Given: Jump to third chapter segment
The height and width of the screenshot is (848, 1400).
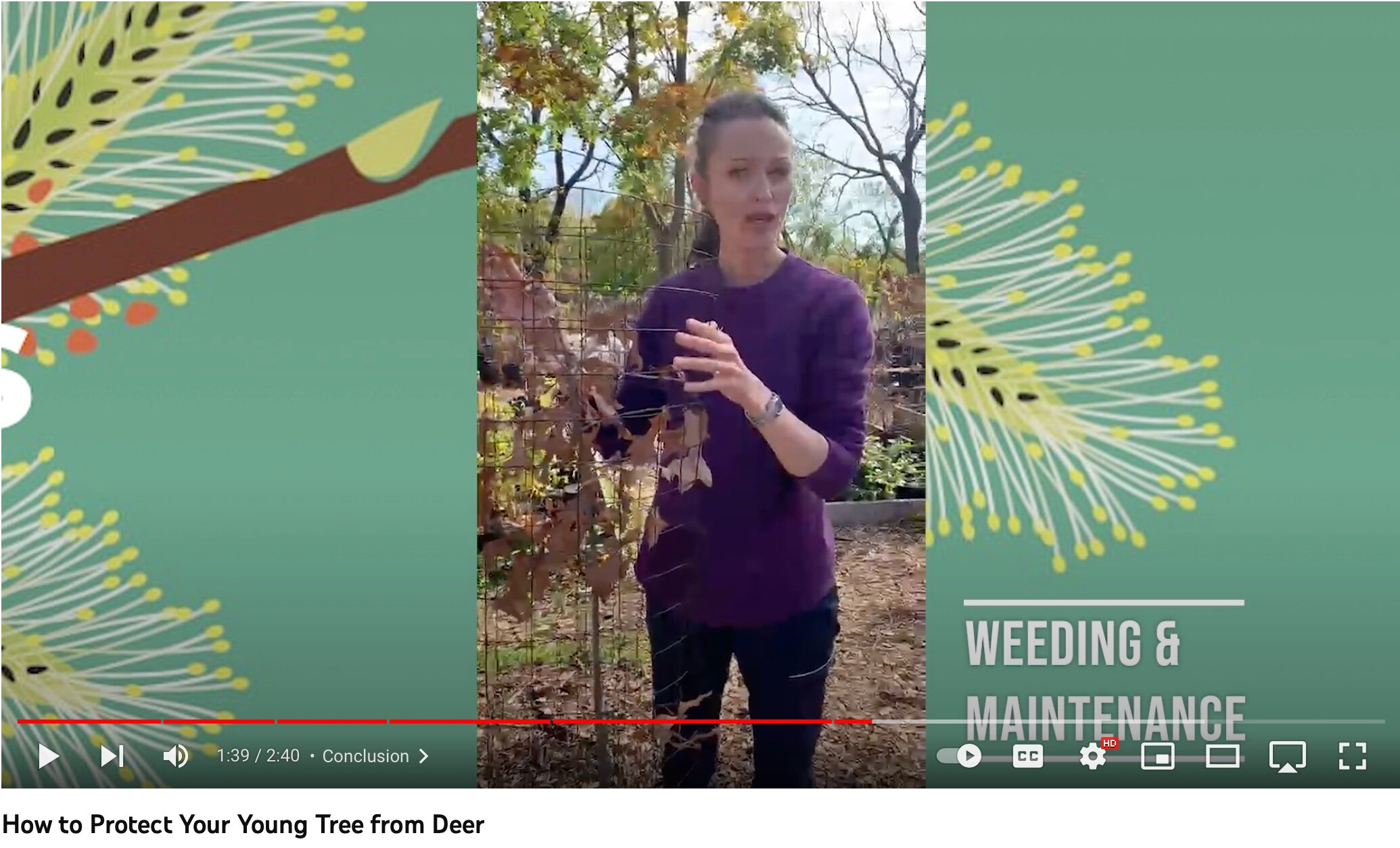Looking at the screenshot, I should (332, 722).
